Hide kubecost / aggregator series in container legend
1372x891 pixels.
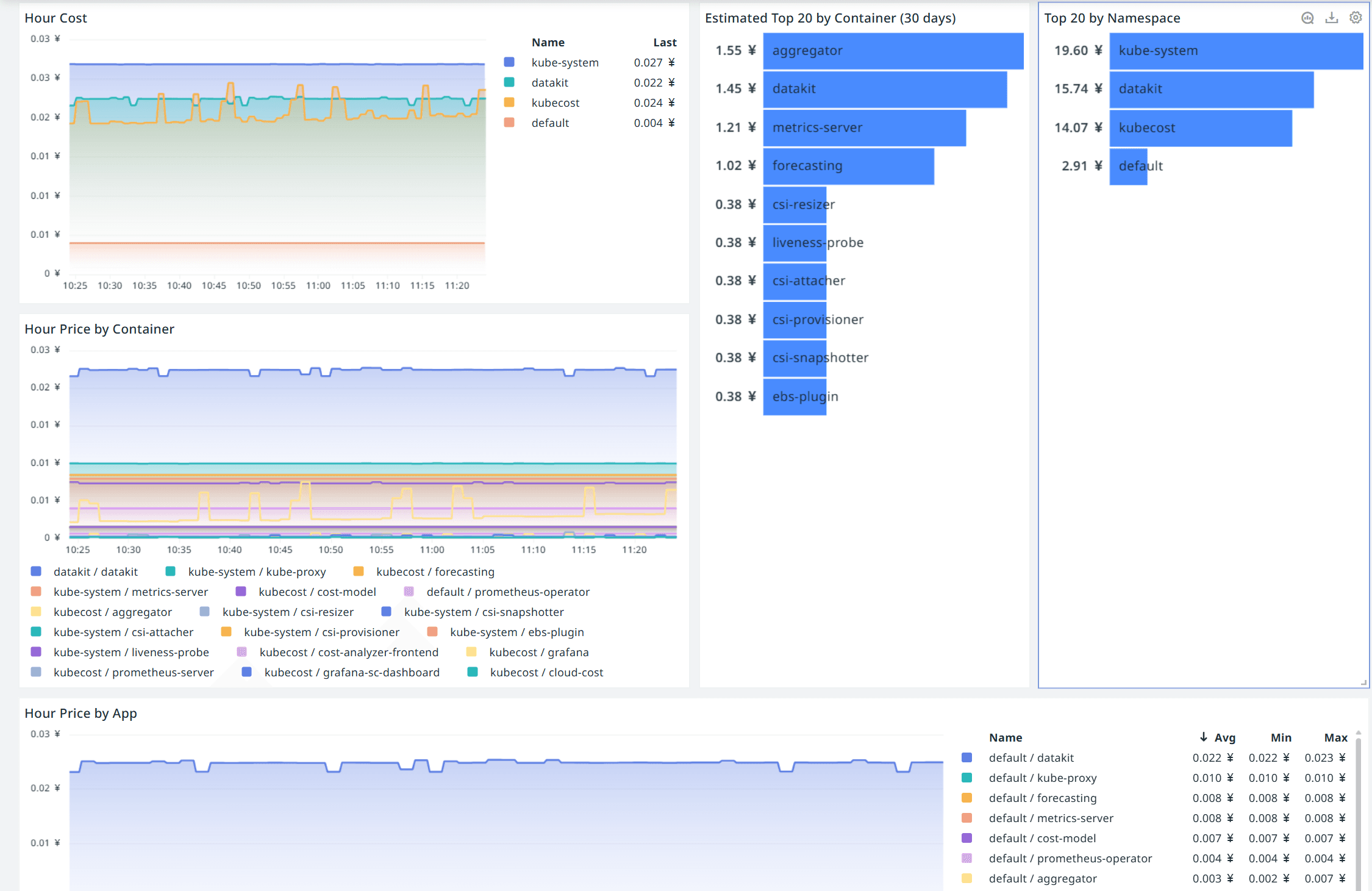[x=112, y=612]
